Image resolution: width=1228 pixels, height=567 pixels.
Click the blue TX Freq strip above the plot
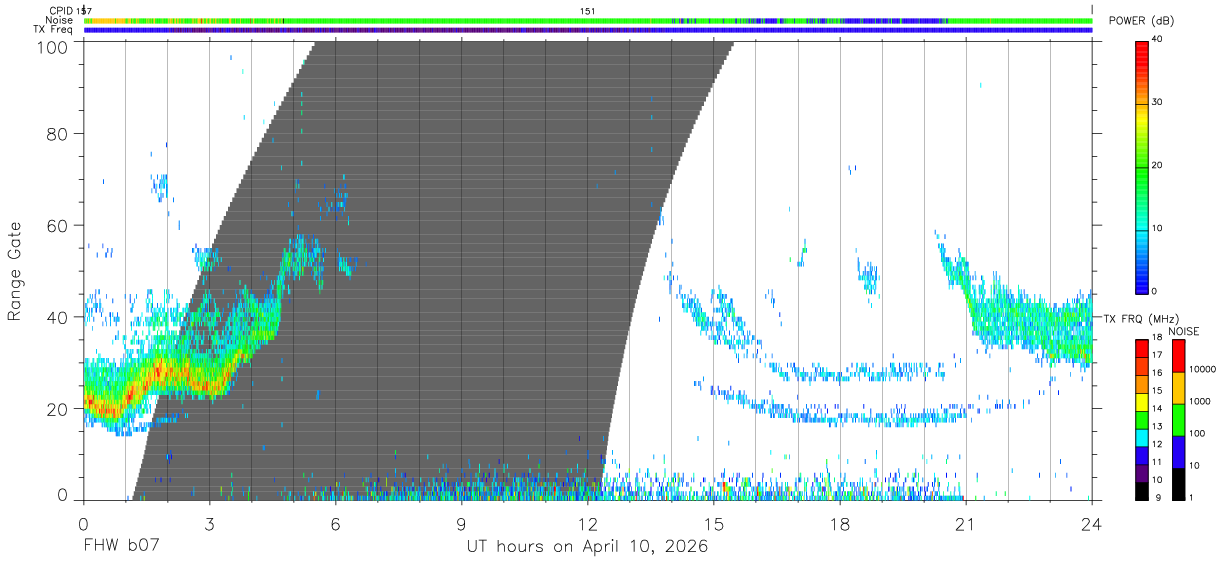[588, 30]
